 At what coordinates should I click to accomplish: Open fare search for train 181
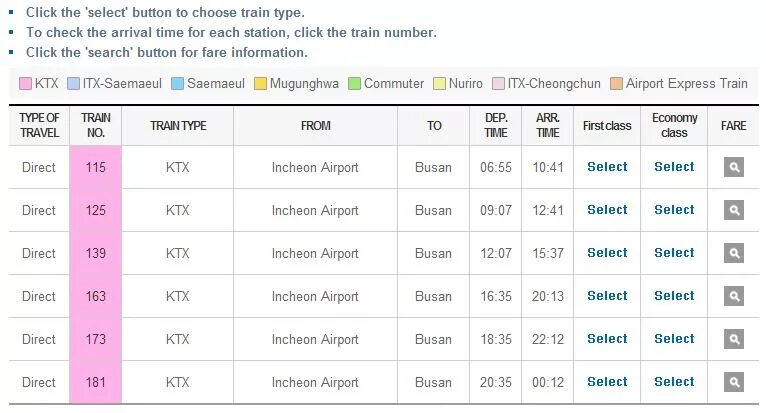734,382
